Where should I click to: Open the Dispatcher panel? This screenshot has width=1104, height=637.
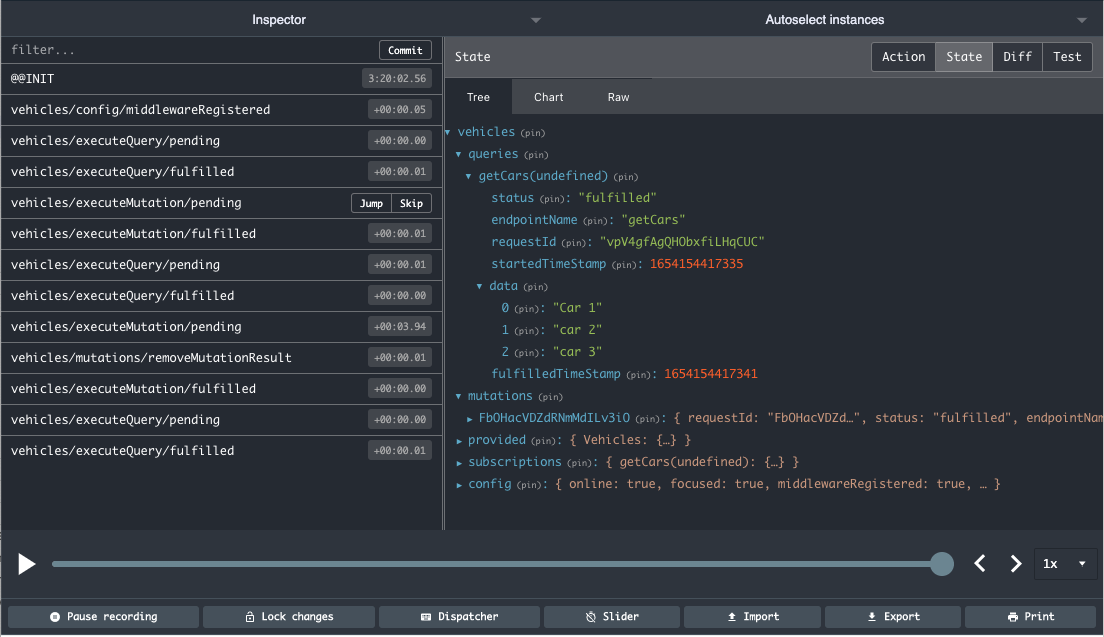pos(458,616)
